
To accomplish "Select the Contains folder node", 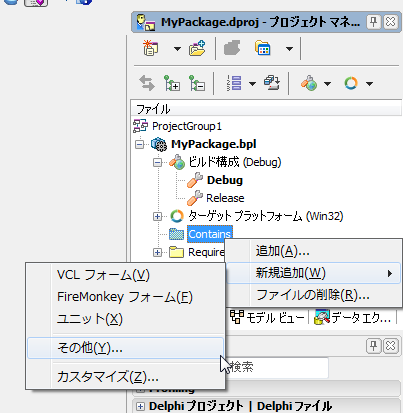I will pos(209,234).
